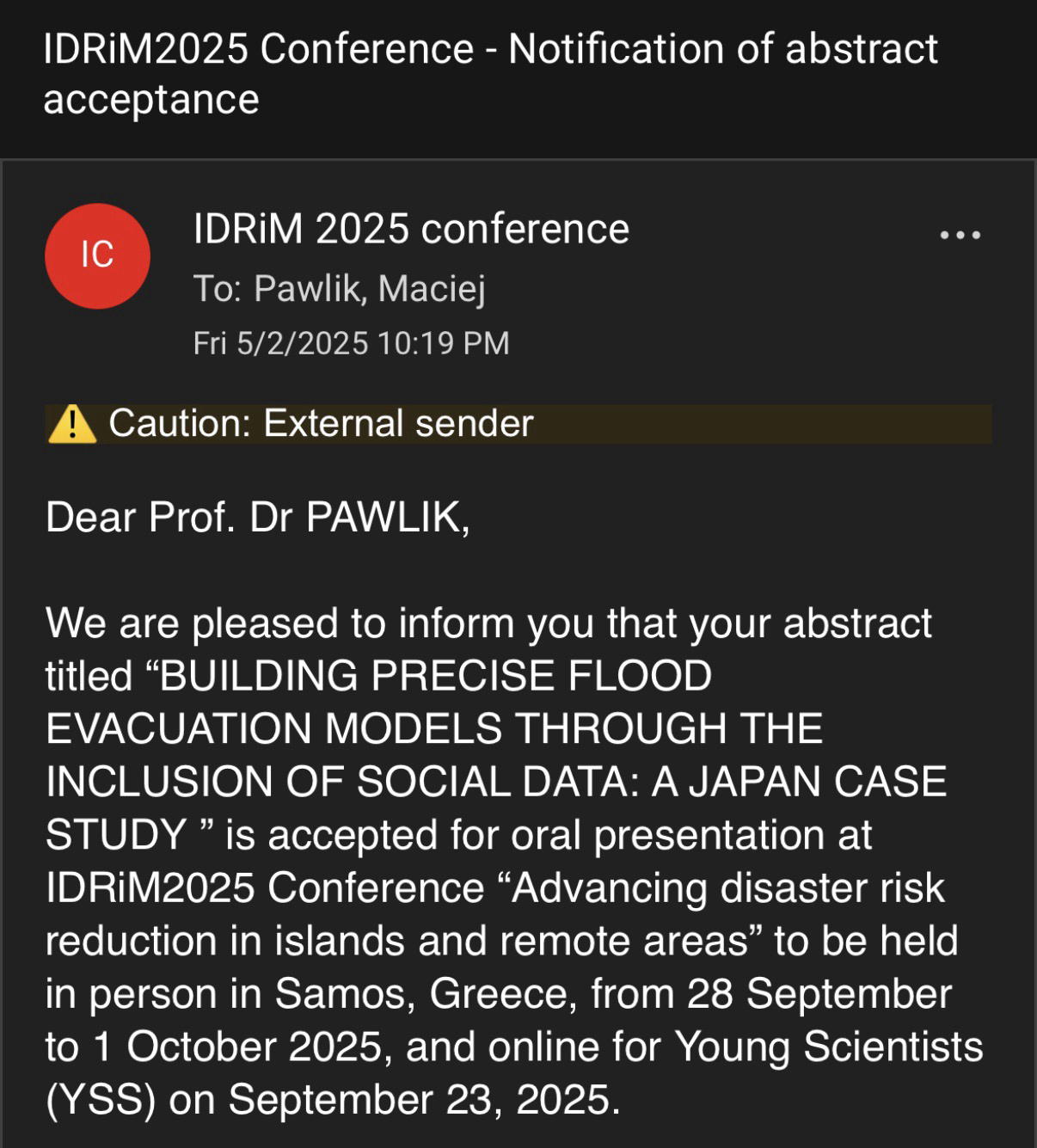Viewport: 1037px width, 1148px height.
Task: Tap the phrase INCLUSION OF SOCIAL DATA
Action: [x=341, y=783]
